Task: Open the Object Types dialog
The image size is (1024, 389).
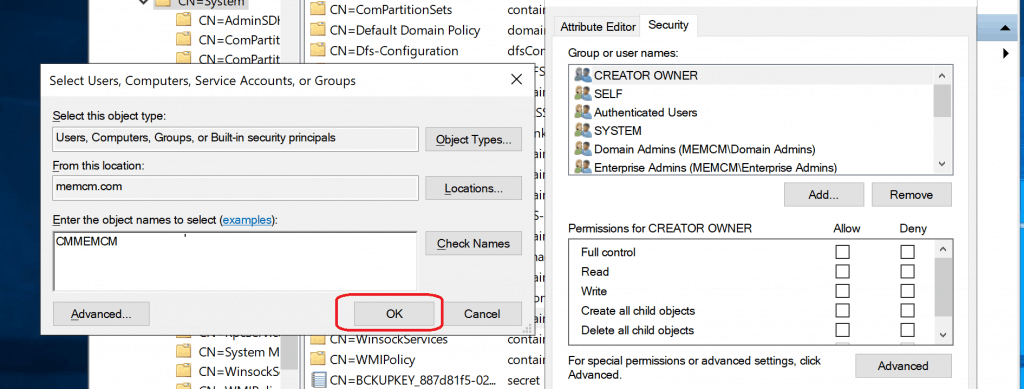Action: click(473, 140)
